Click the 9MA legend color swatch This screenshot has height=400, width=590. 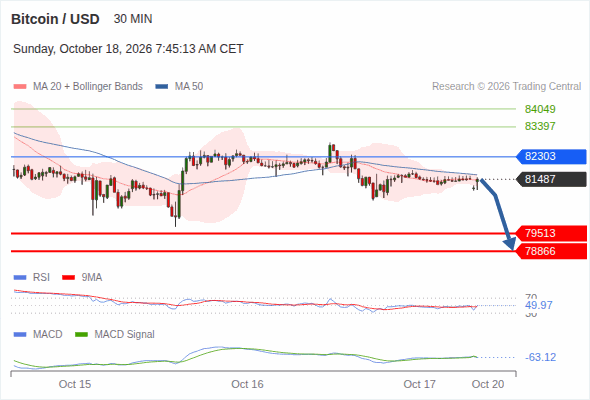pyautogui.click(x=68, y=278)
